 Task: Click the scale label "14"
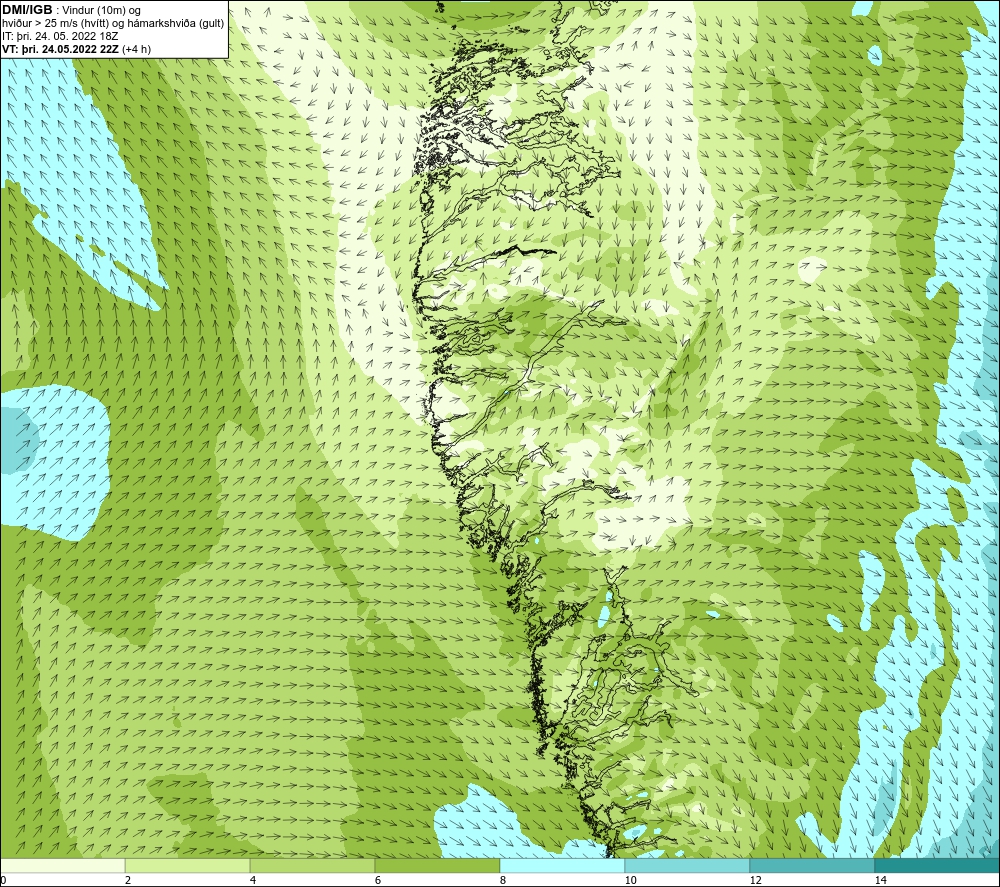881,880
